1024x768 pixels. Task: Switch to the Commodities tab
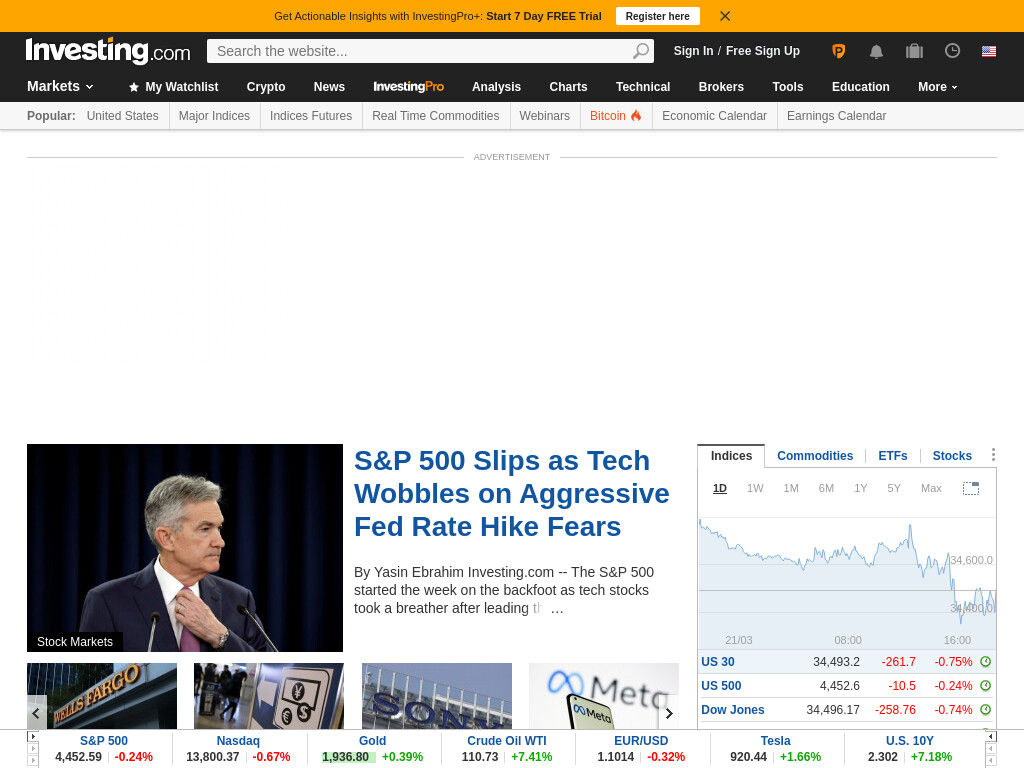(x=815, y=456)
